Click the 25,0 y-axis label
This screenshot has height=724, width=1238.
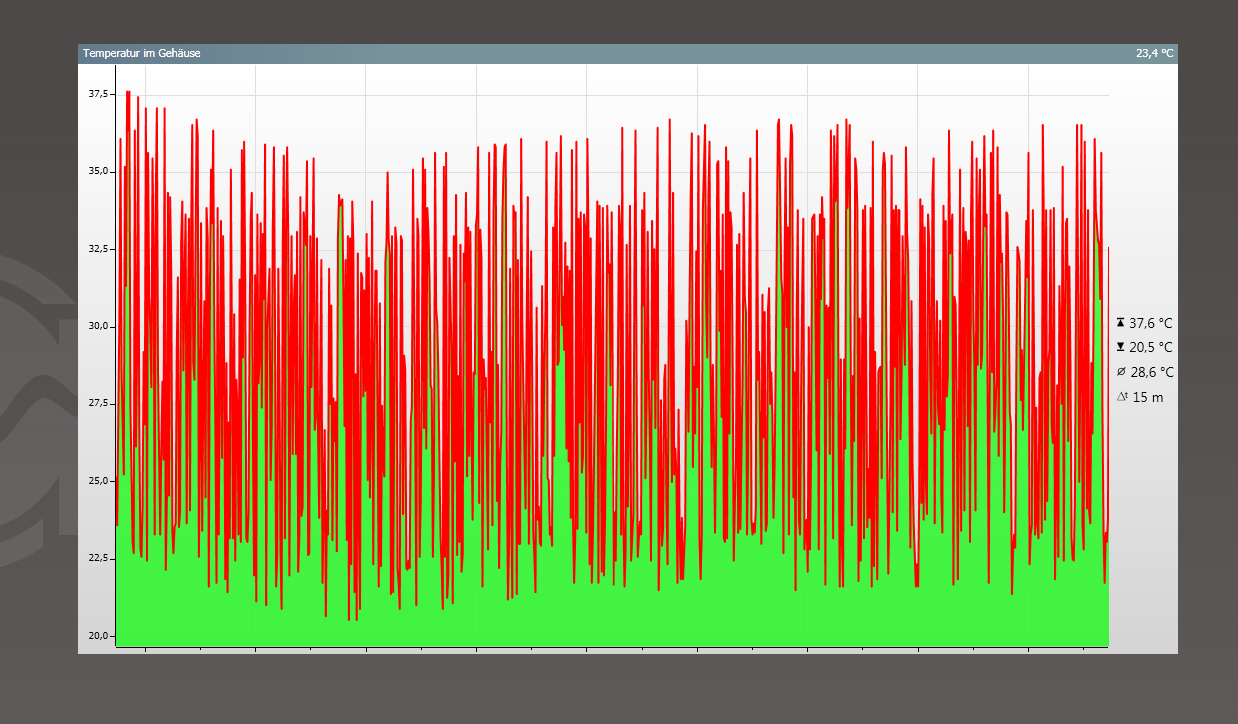98,481
